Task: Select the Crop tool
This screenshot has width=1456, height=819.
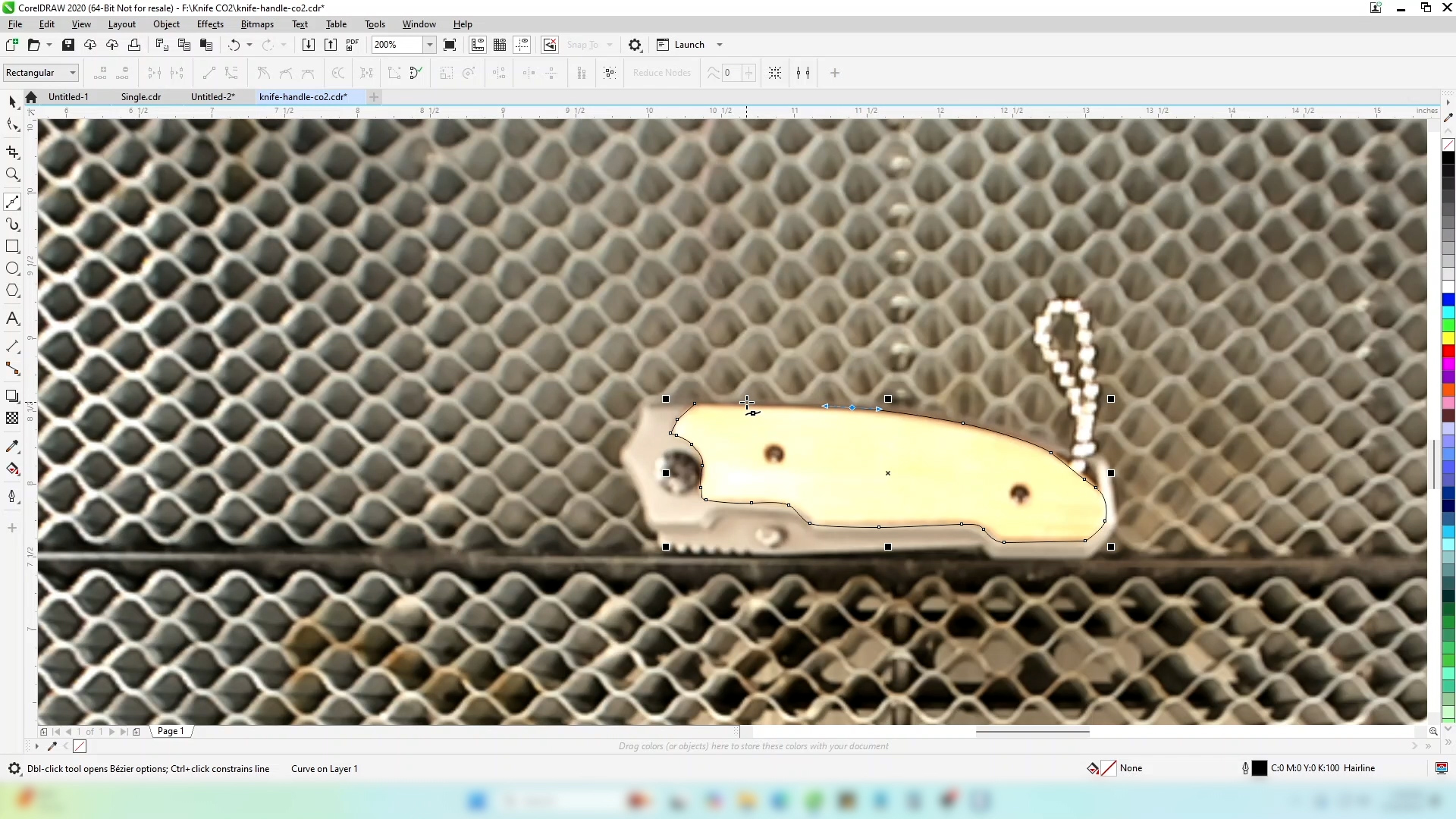Action: pyautogui.click(x=12, y=152)
